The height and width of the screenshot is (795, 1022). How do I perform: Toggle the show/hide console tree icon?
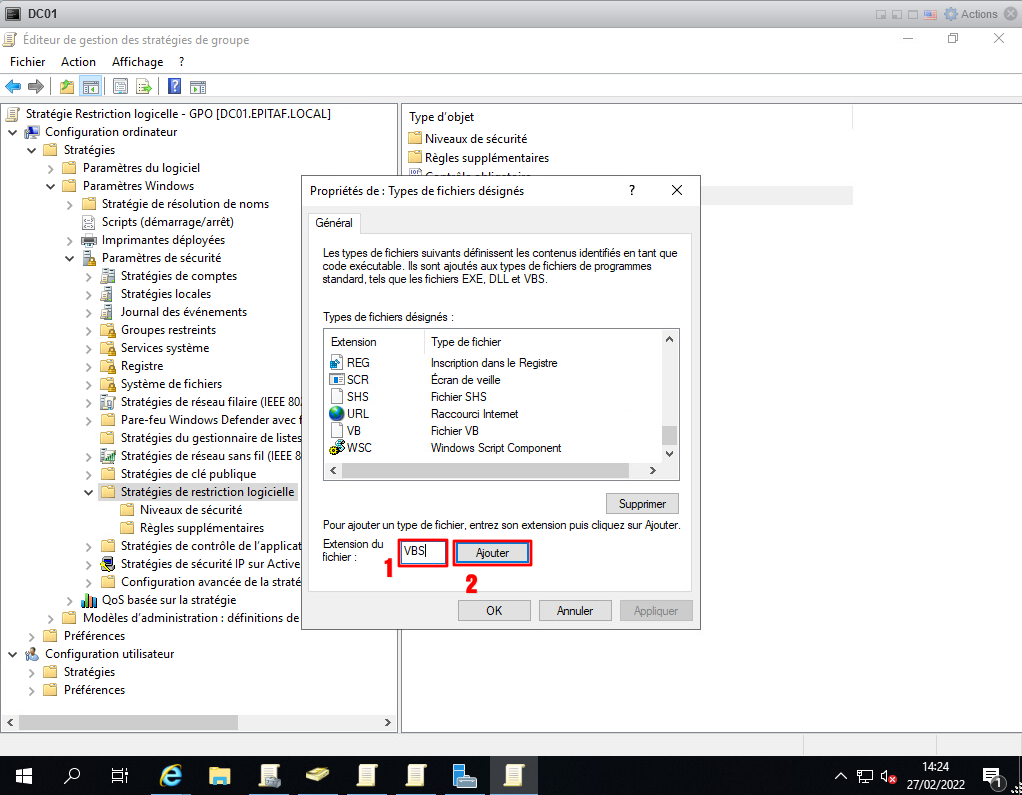tap(90, 87)
